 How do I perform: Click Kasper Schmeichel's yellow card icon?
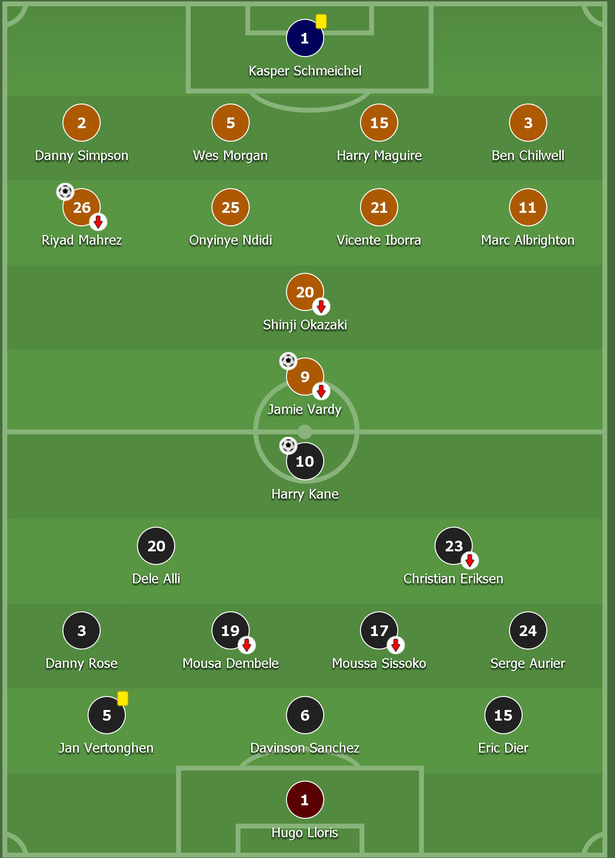click(321, 21)
